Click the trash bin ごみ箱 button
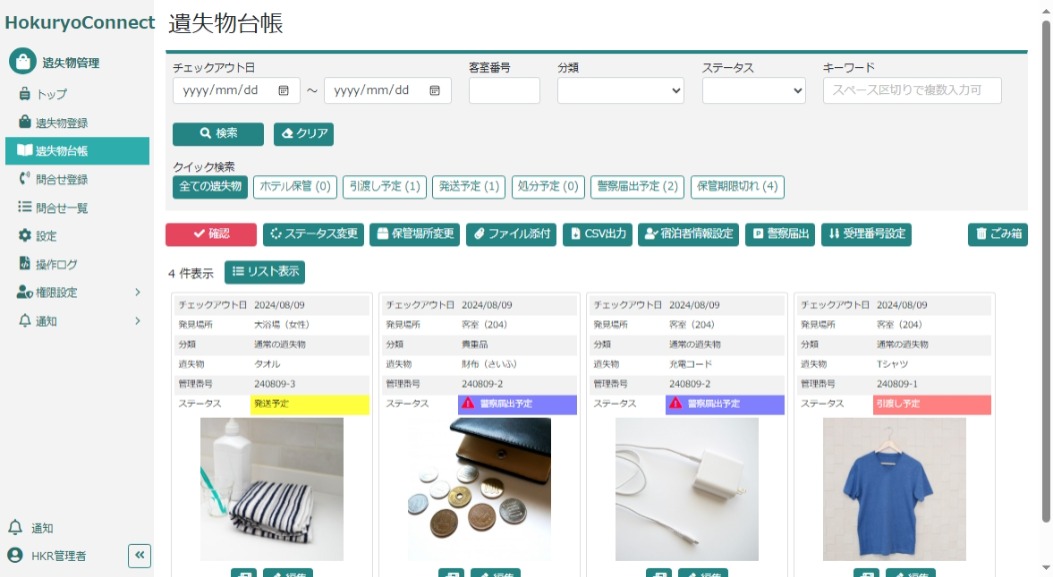 [997, 234]
